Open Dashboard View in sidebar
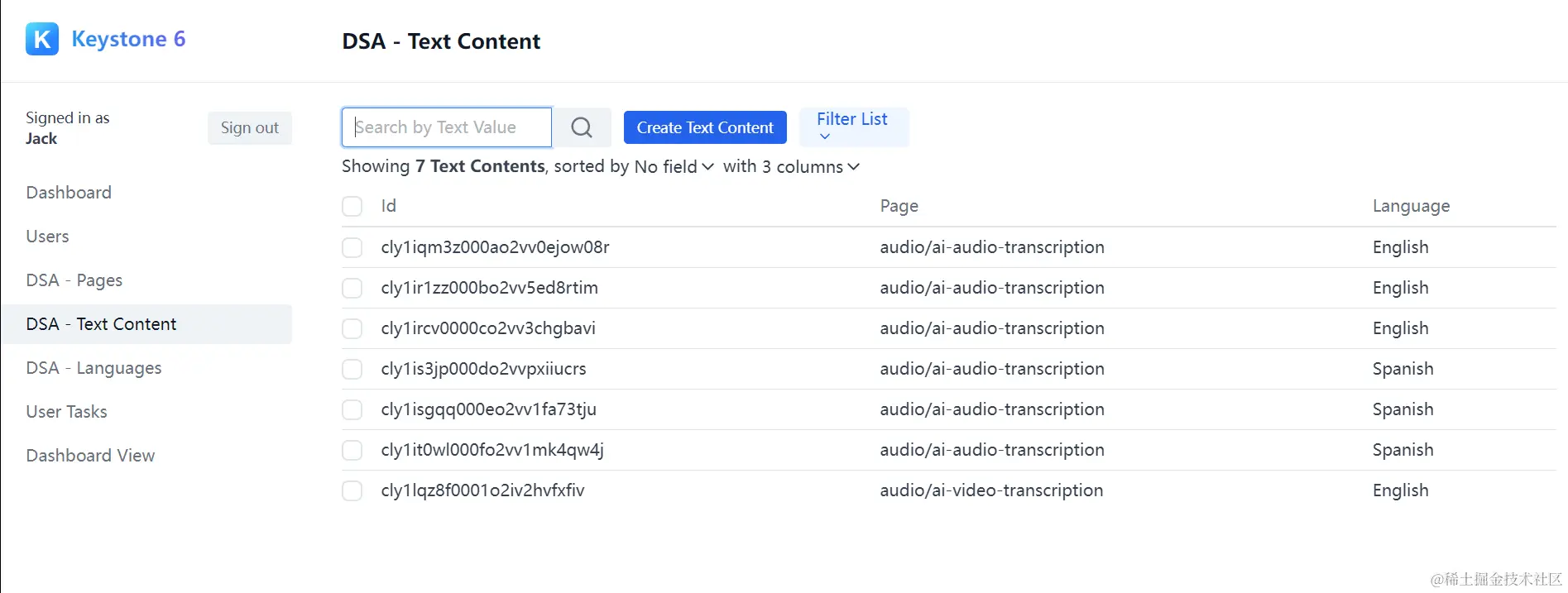This screenshot has width=1568, height=593. pyautogui.click(x=90, y=456)
